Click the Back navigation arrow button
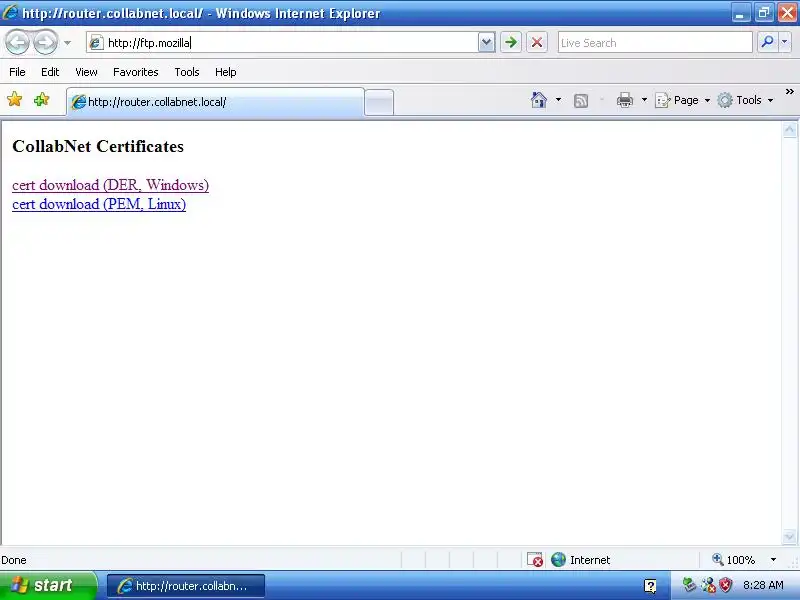 point(17,43)
